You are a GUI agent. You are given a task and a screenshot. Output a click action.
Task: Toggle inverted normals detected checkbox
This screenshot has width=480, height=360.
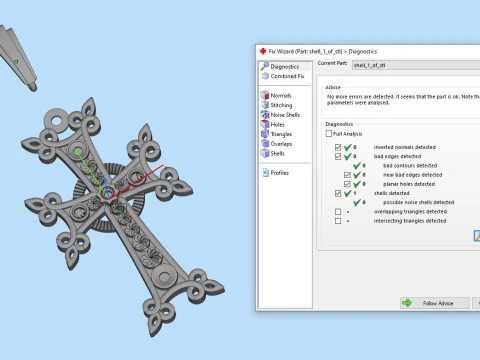pos(338,147)
